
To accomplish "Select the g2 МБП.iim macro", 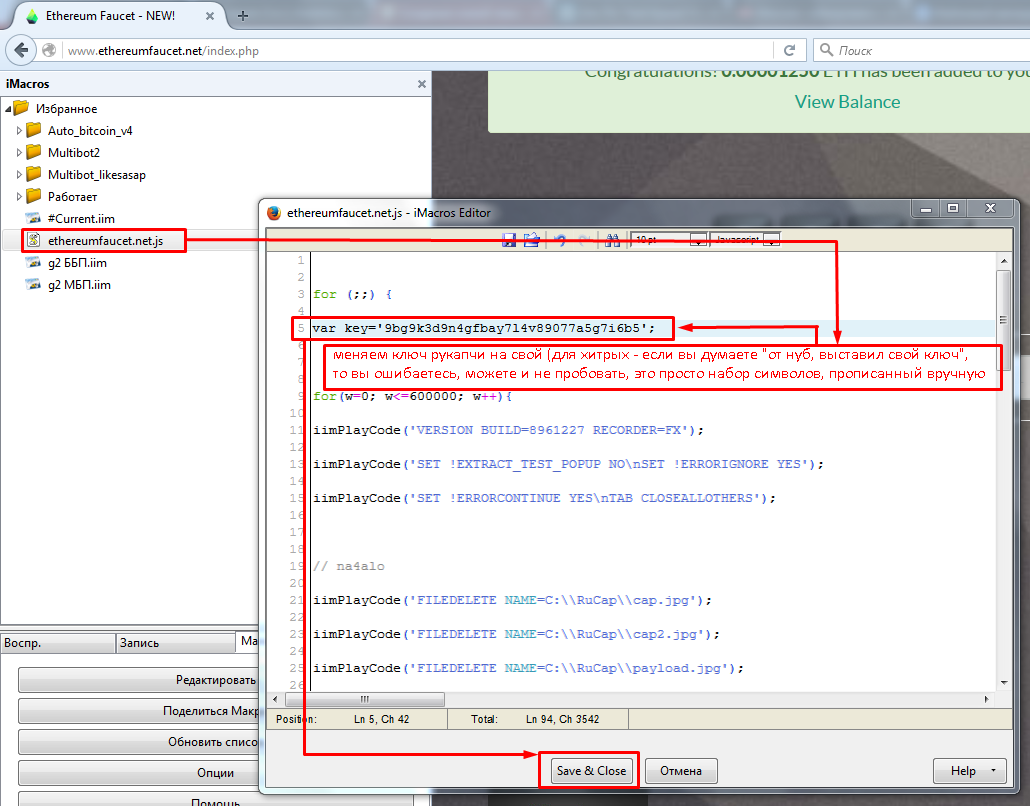I will pos(79,284).
